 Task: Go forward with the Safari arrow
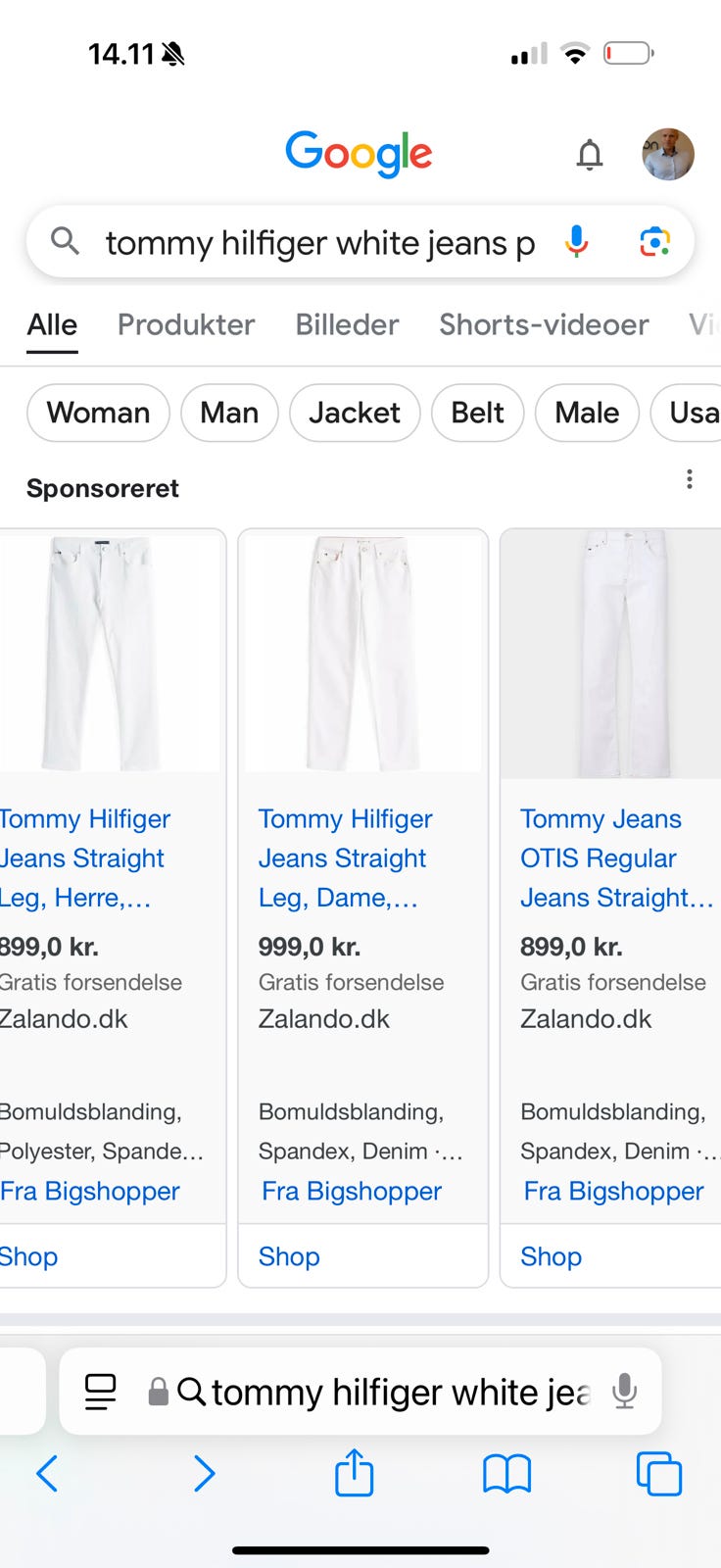coord(204,1473)
